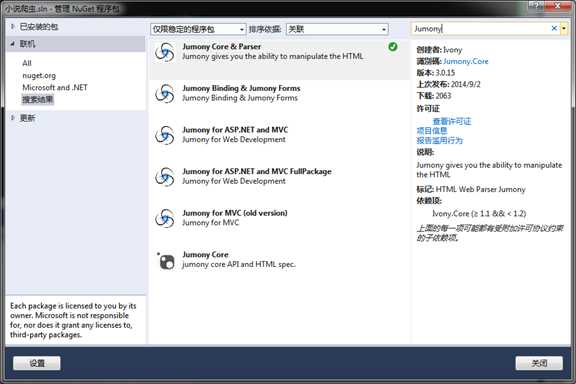Select the Jumony for ASP.NET and MVC title
This screenshot has height=384, width=576.
coord(235,130)
